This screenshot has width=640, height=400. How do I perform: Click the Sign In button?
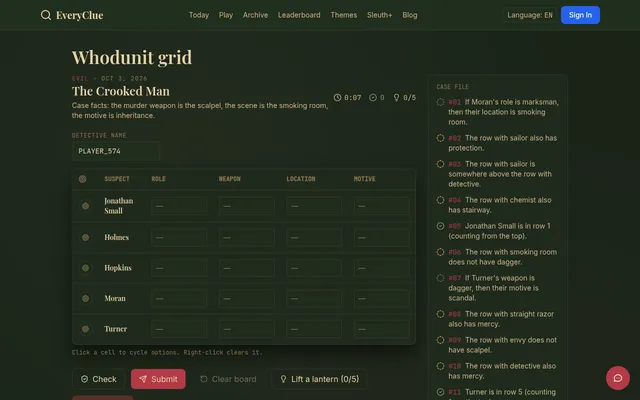[580, 15]
